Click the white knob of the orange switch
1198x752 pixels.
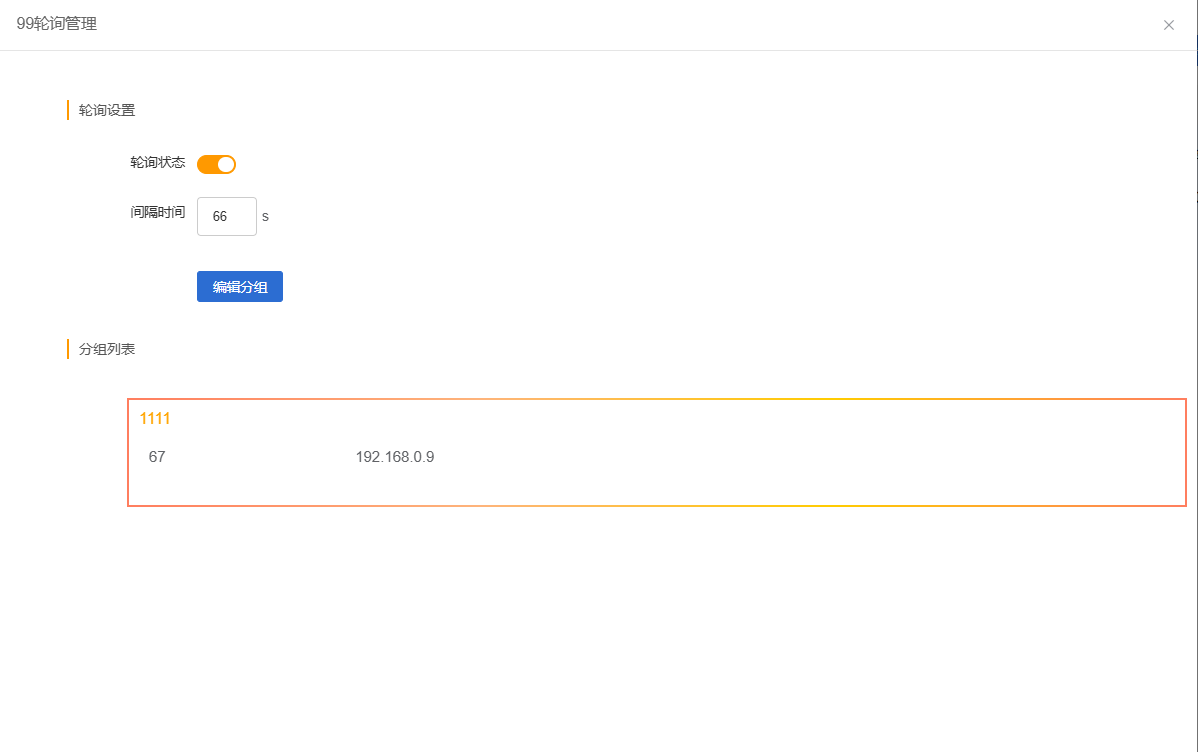[x=225, y=164]
